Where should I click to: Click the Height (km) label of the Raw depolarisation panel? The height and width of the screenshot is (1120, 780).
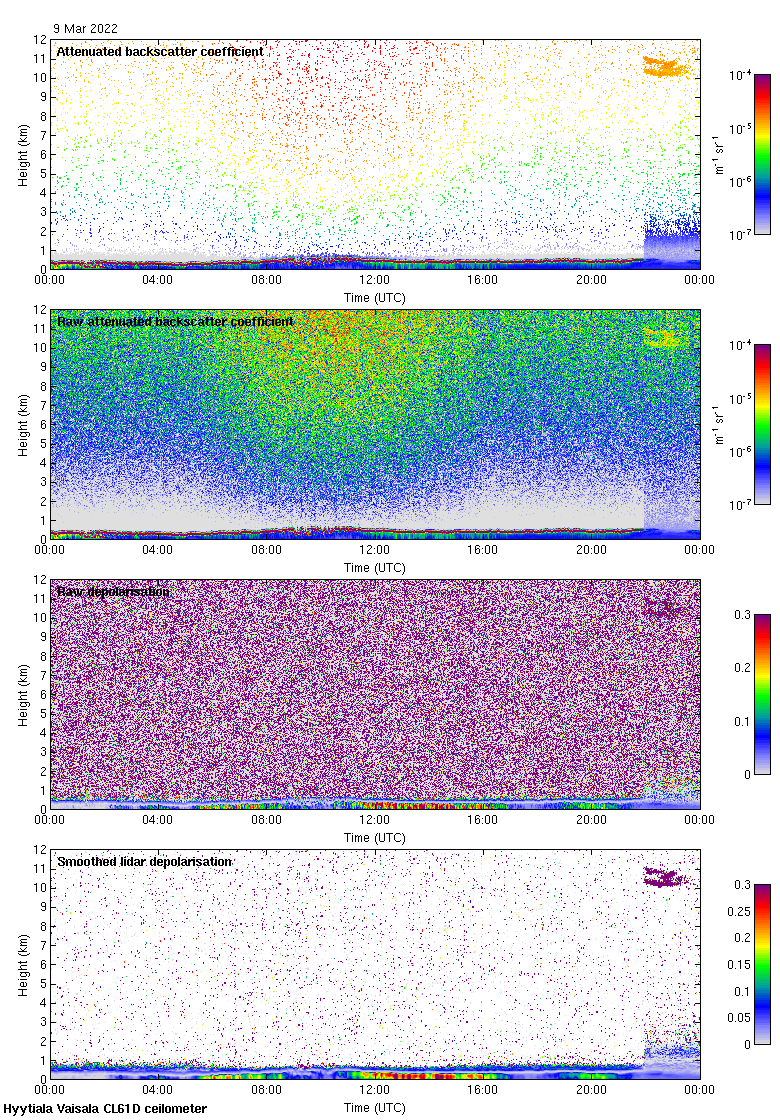24,694
